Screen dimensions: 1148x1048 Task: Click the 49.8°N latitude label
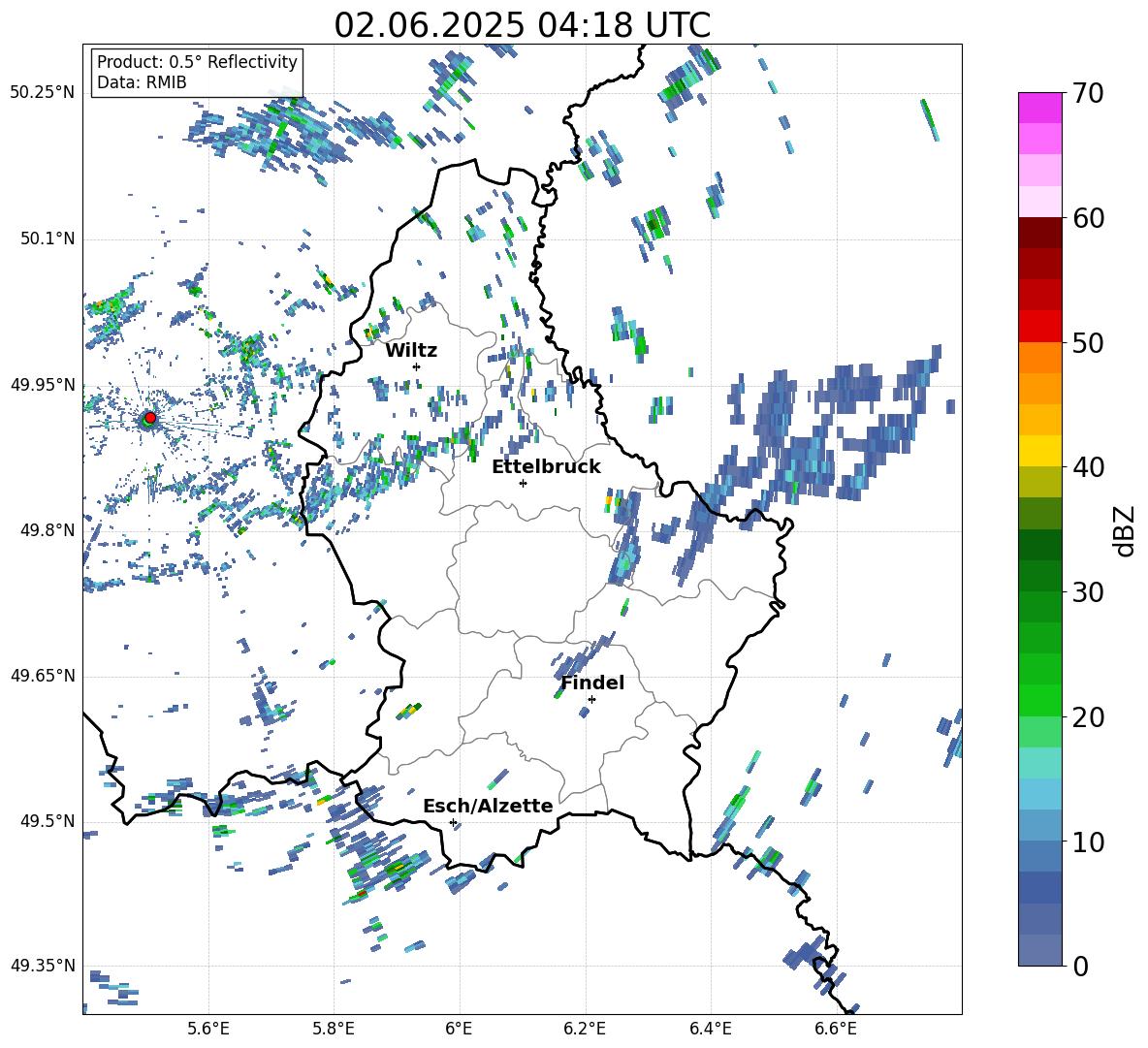(x=47, y=530)
